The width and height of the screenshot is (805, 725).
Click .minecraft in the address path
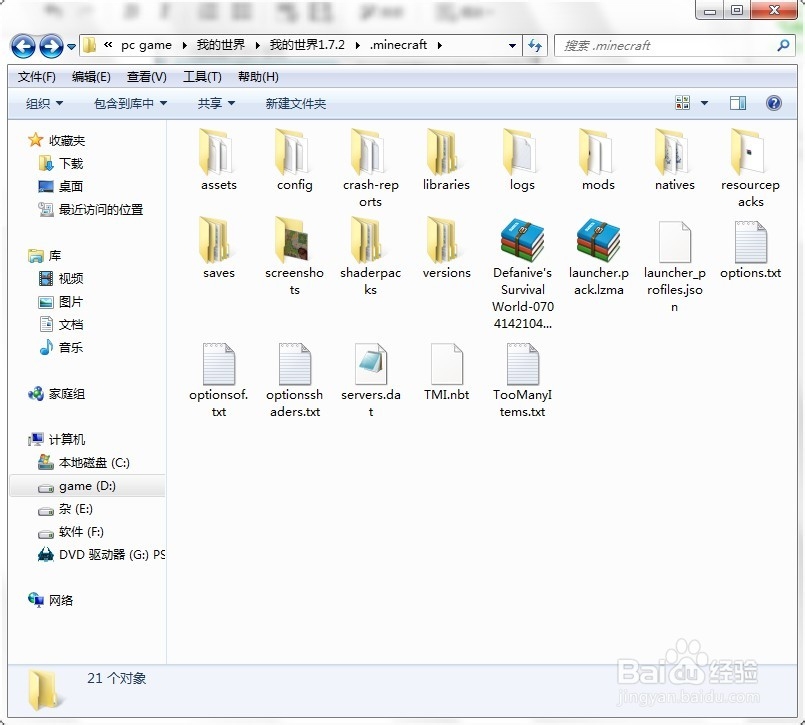(x=398, y=45)
